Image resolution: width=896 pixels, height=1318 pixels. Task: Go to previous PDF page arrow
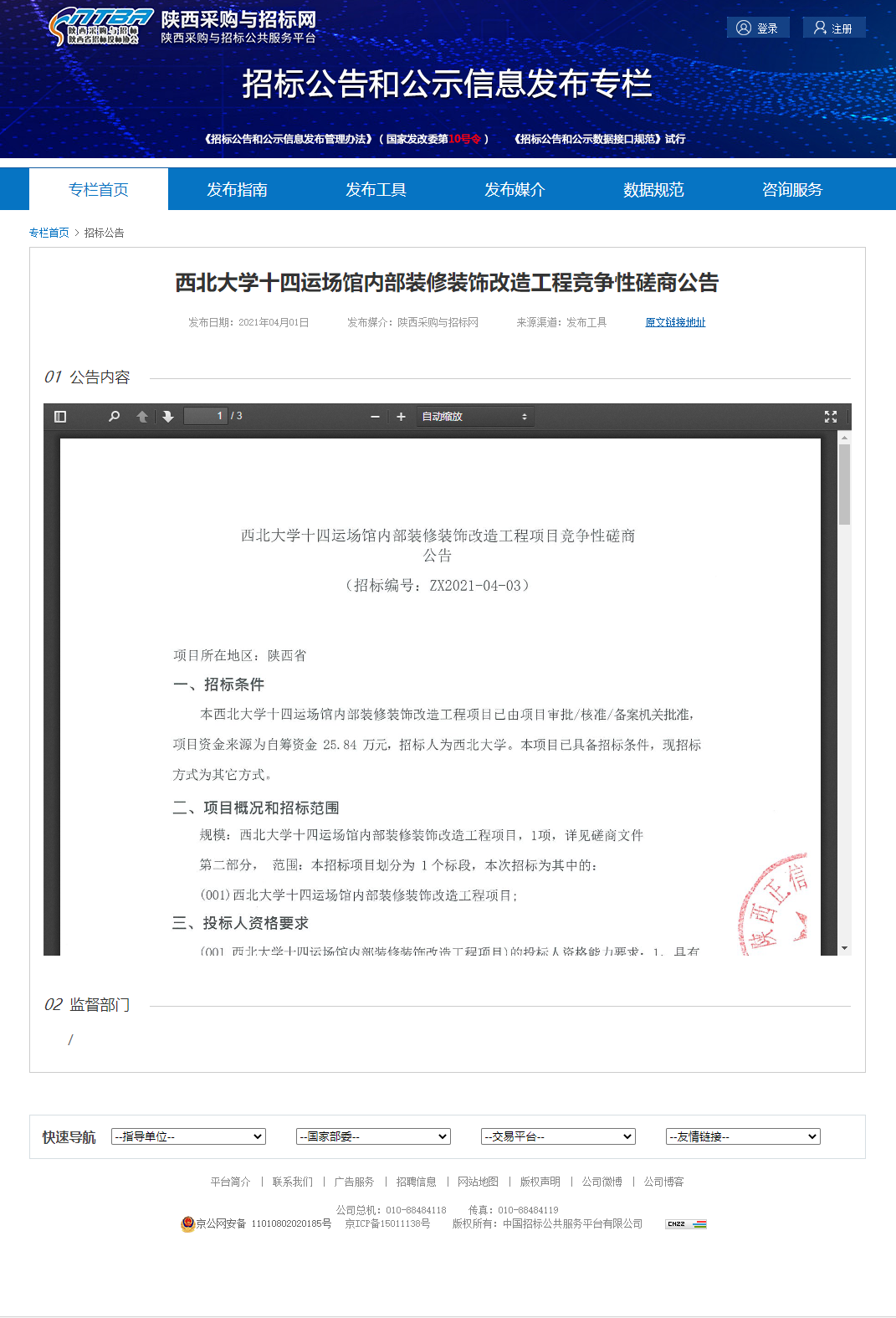pos(142,417)
